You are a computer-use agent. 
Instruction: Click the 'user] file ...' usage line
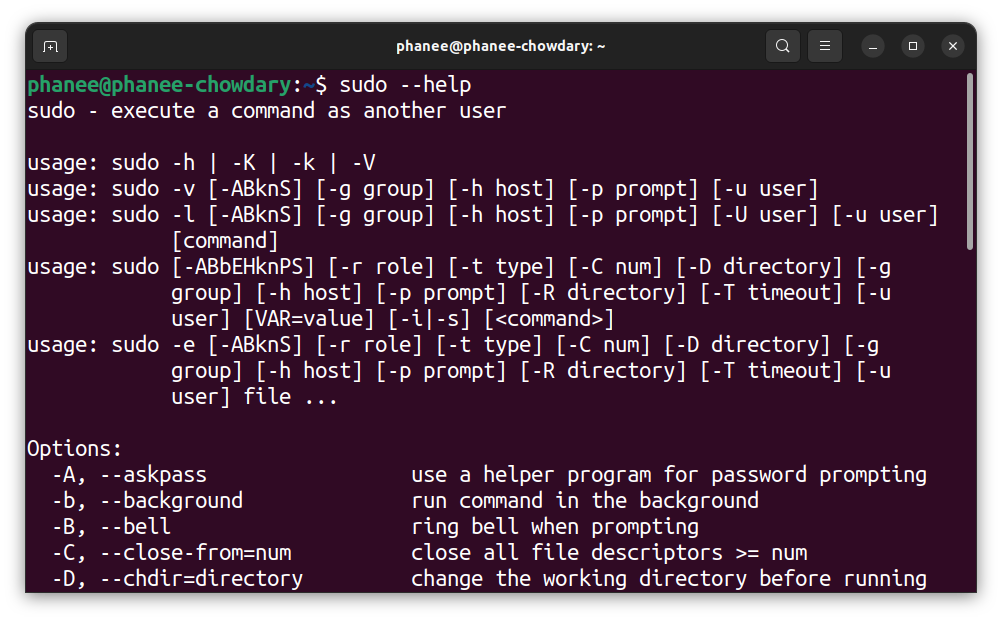click(254, 397)
